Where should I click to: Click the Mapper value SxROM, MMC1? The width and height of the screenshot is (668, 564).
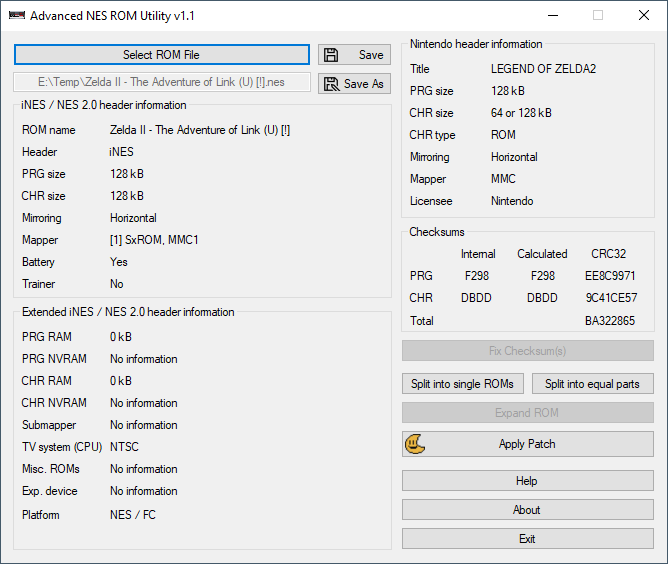coord(156,240)
